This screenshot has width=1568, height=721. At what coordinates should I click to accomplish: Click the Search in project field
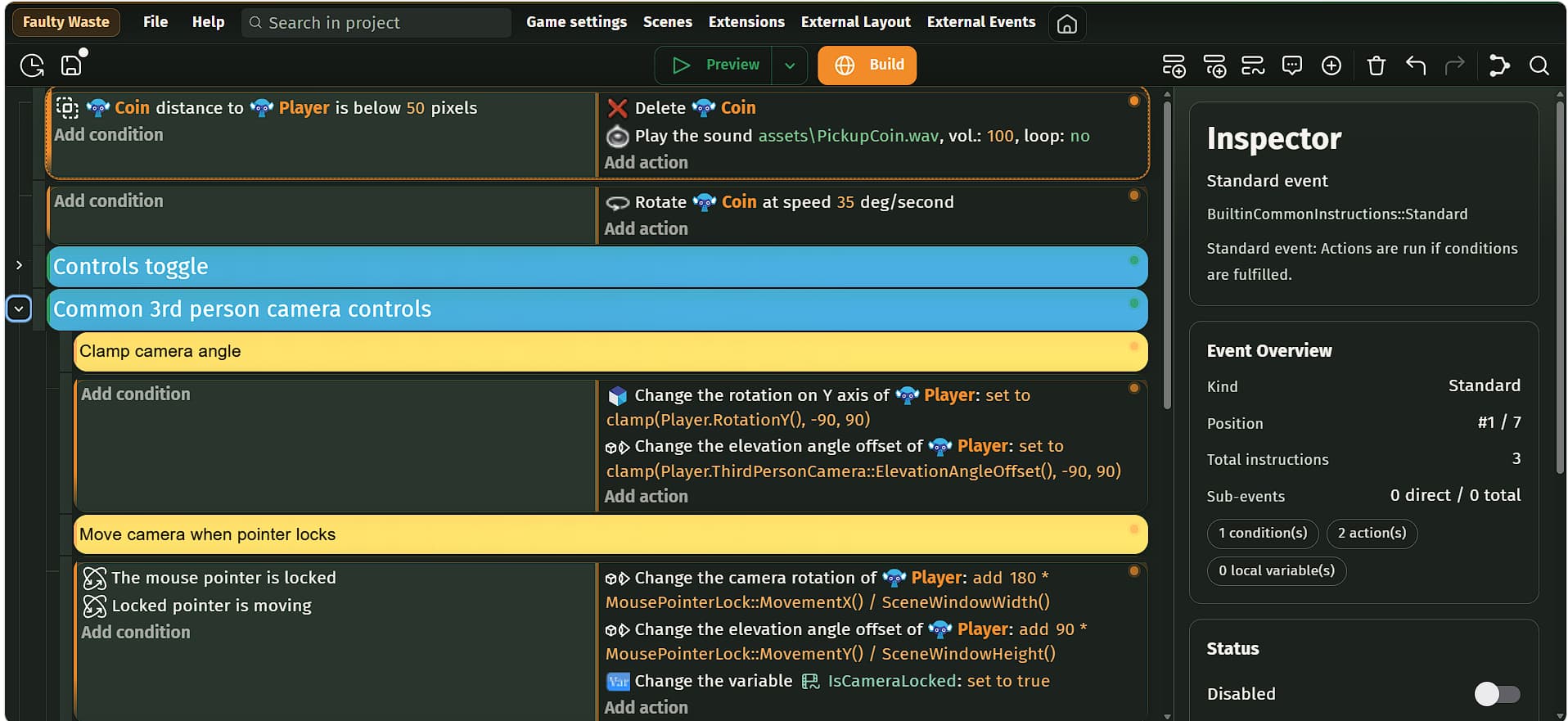coord(376,23)
